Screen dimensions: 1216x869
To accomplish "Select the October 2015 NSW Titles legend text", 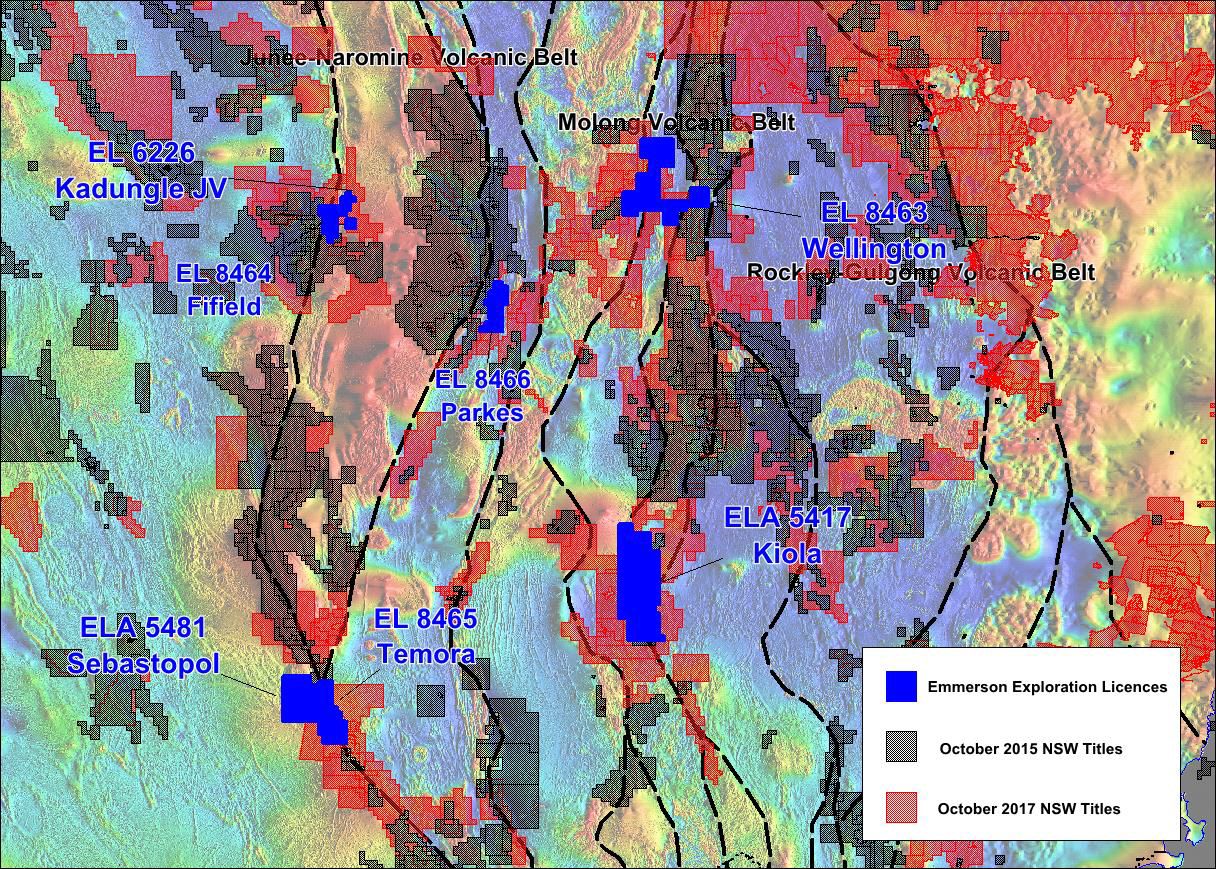I will 1030,749.
